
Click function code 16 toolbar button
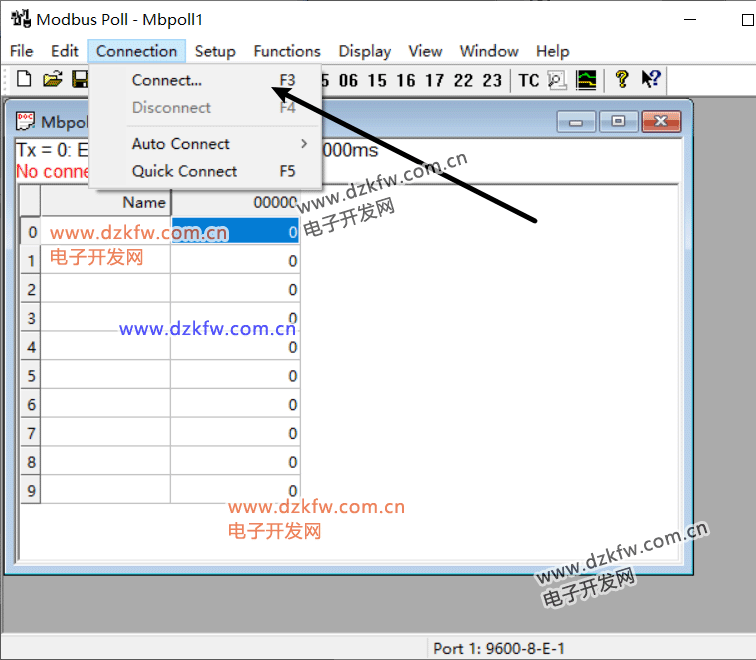pyautogui.click(x=406, y=81)
